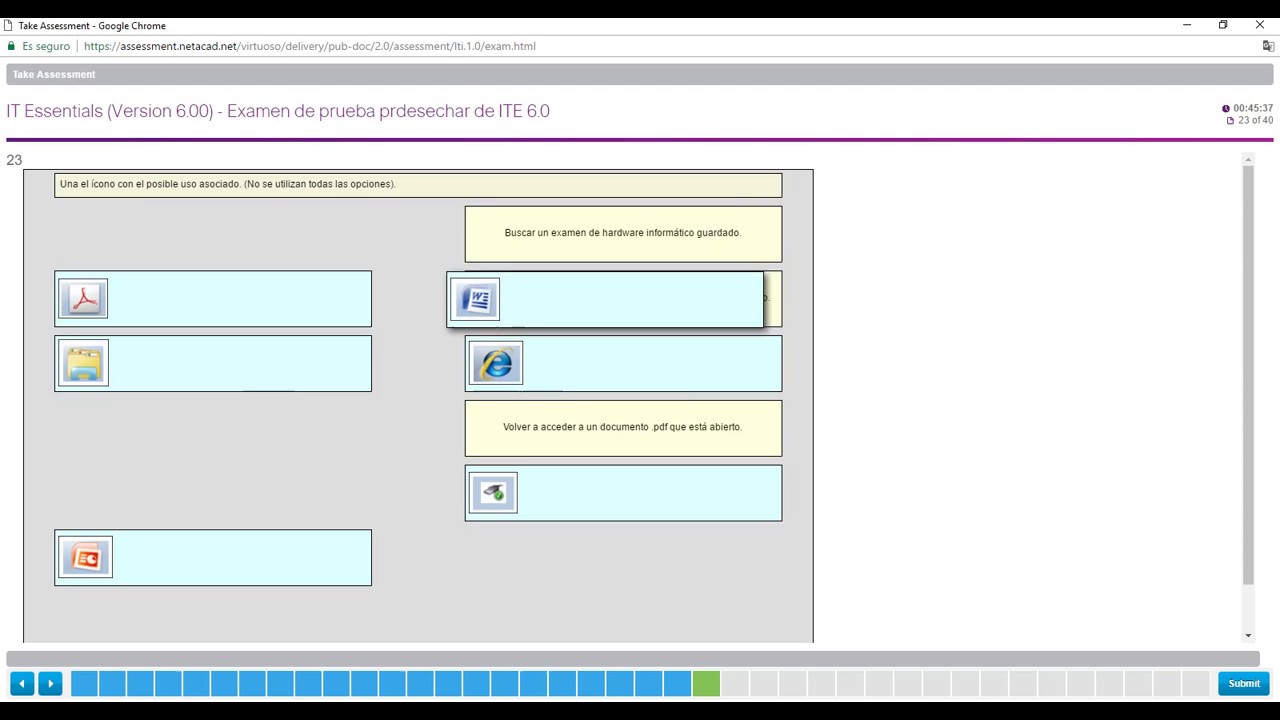Restore the Chrome window size
1280x720 pixels.
tap(1223, 25)
